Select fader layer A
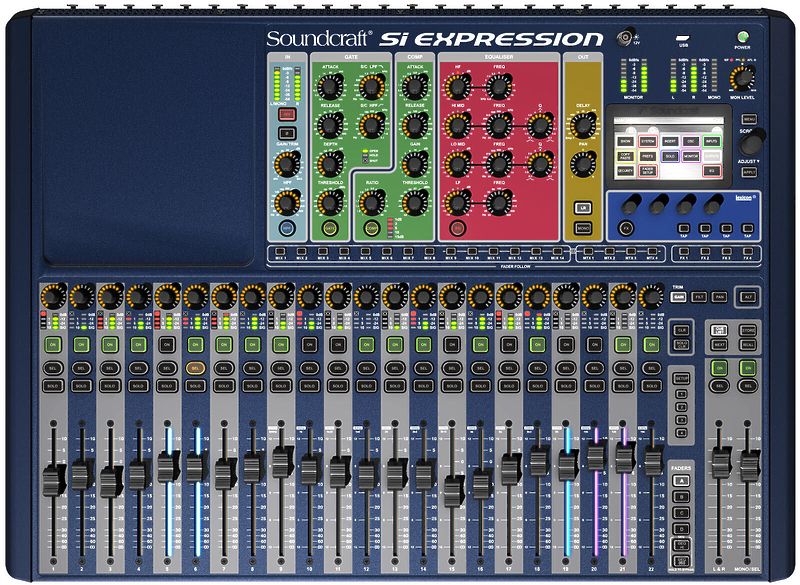800x585 pixels. [681, 480]
